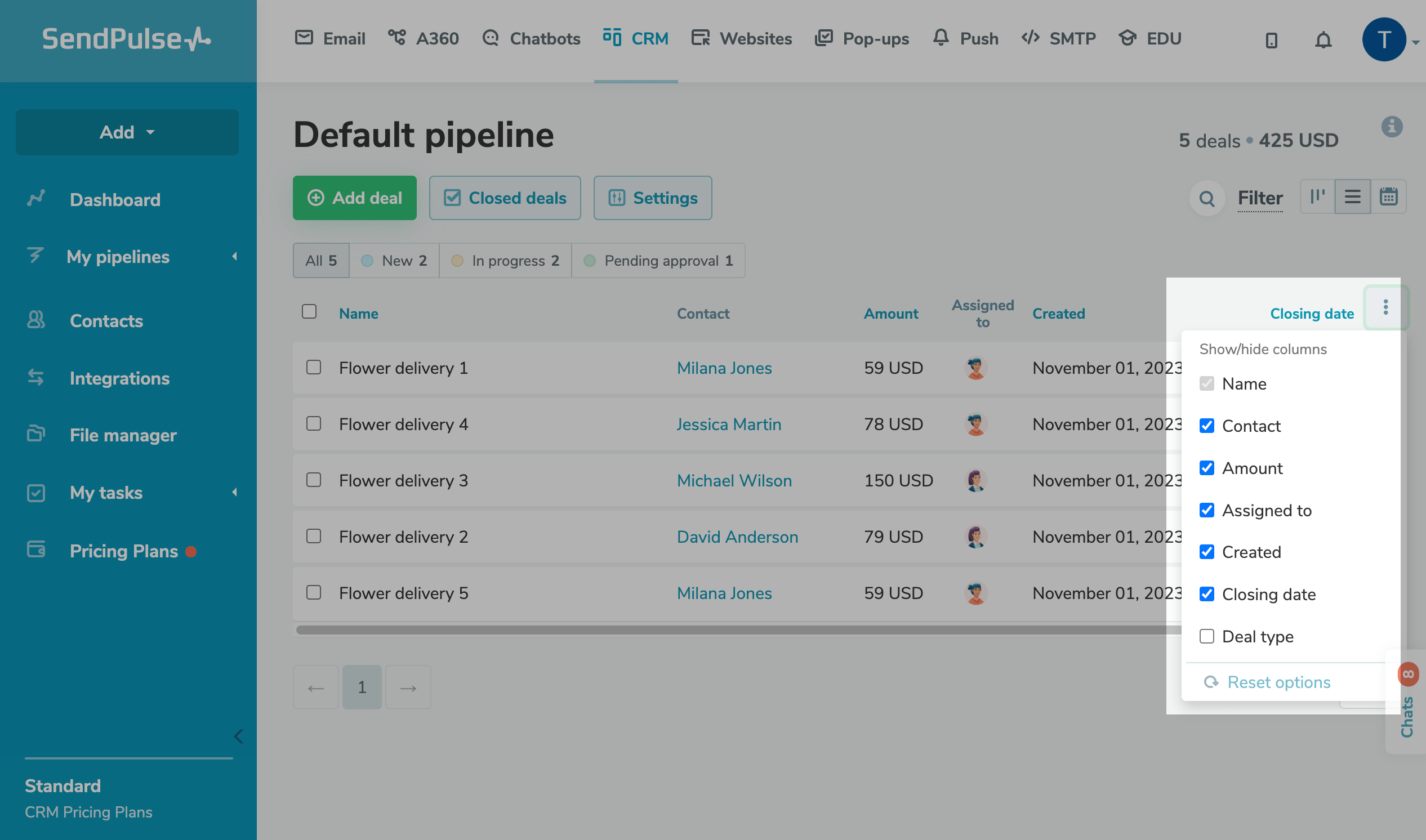This screenshot has height=840, width=1426.
Task: Click the Add deal button
Action: pyautogui.click(x=354, y=198)
